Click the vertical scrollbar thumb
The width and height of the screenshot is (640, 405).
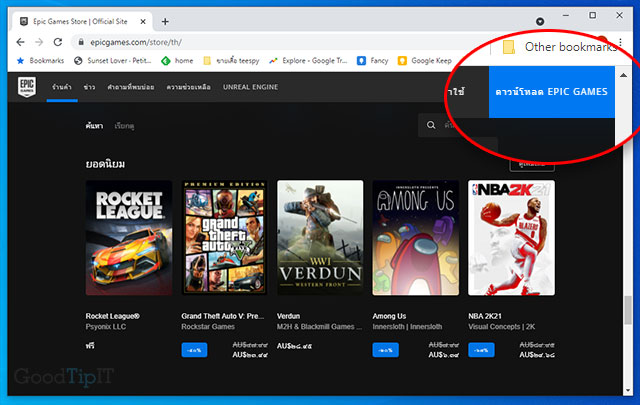tap(628, 310)
